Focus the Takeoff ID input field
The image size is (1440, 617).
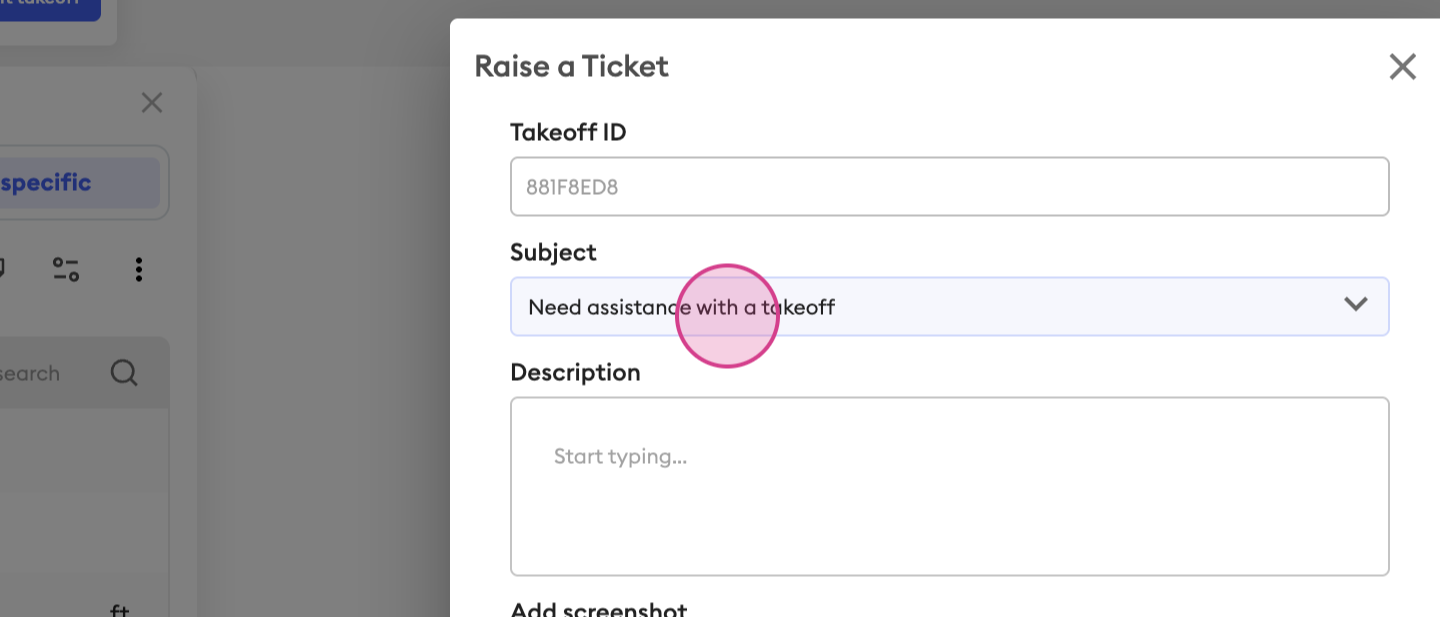coord(949,186)
